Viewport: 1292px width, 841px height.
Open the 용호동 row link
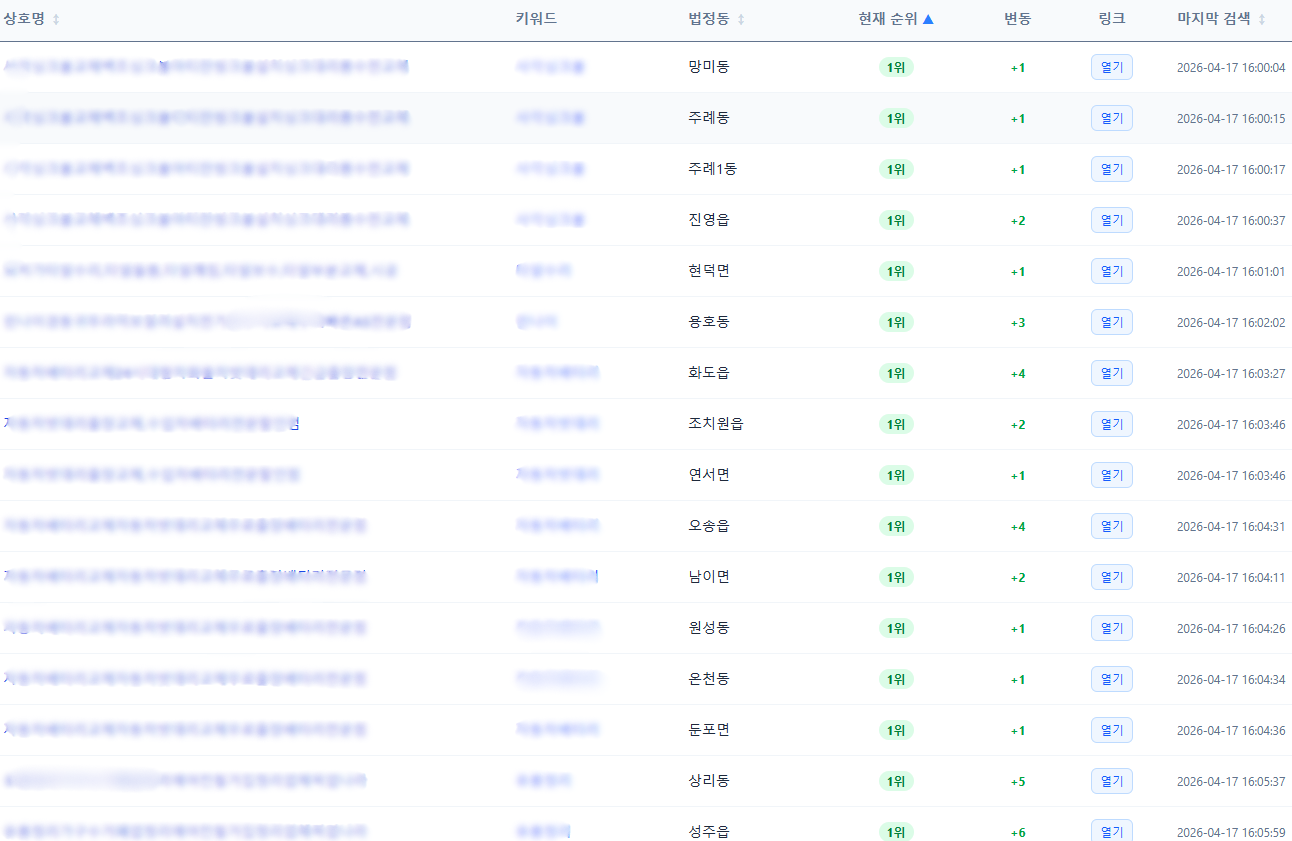tap(1111, 322)
